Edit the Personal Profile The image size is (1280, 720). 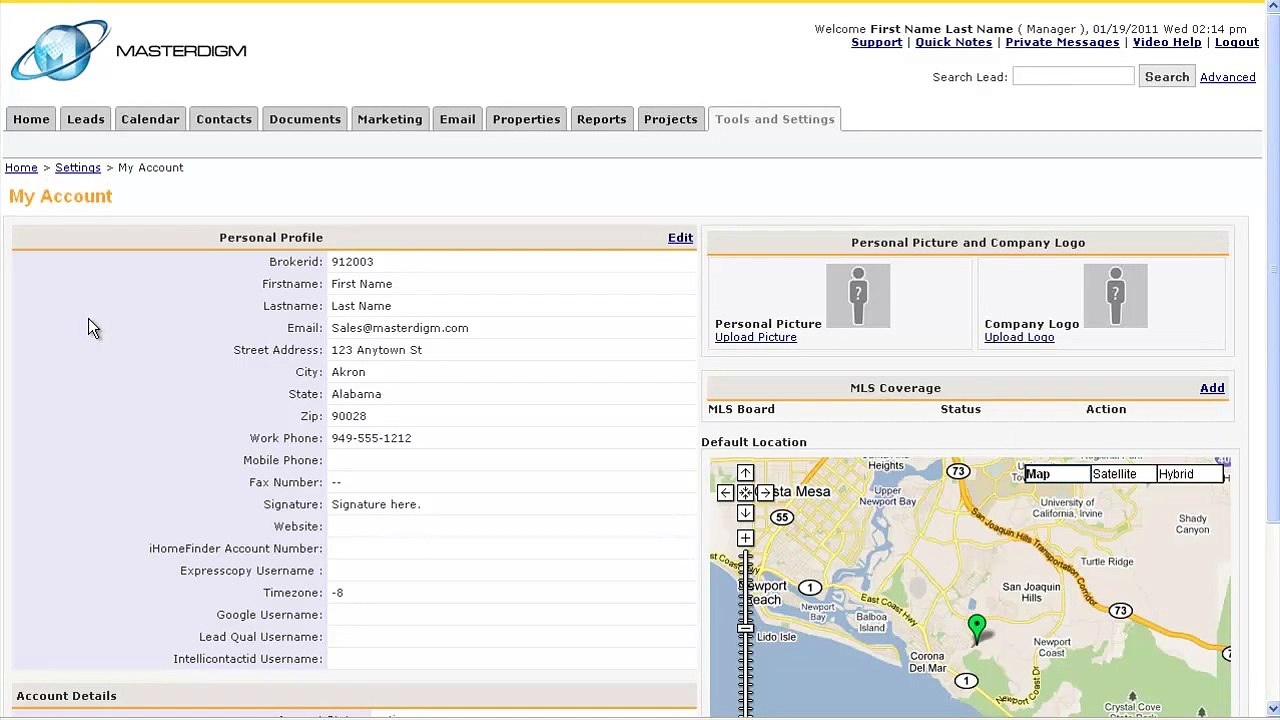coord(680,238)
